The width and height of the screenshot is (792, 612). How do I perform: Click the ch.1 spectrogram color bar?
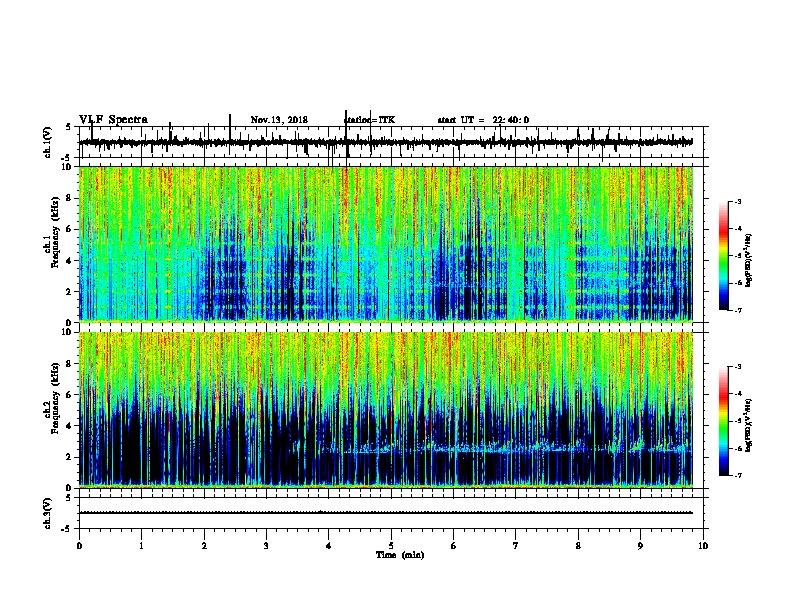pyautogui.click(x=723, y=256)
